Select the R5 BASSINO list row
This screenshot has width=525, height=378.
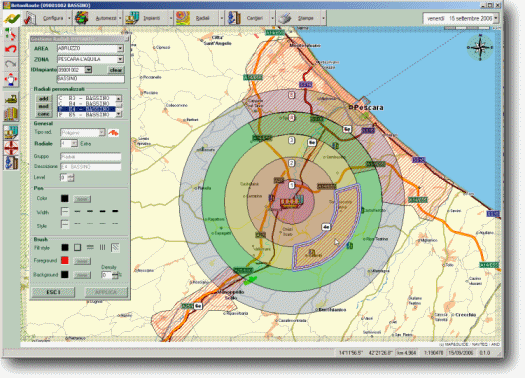click(86, 115)
